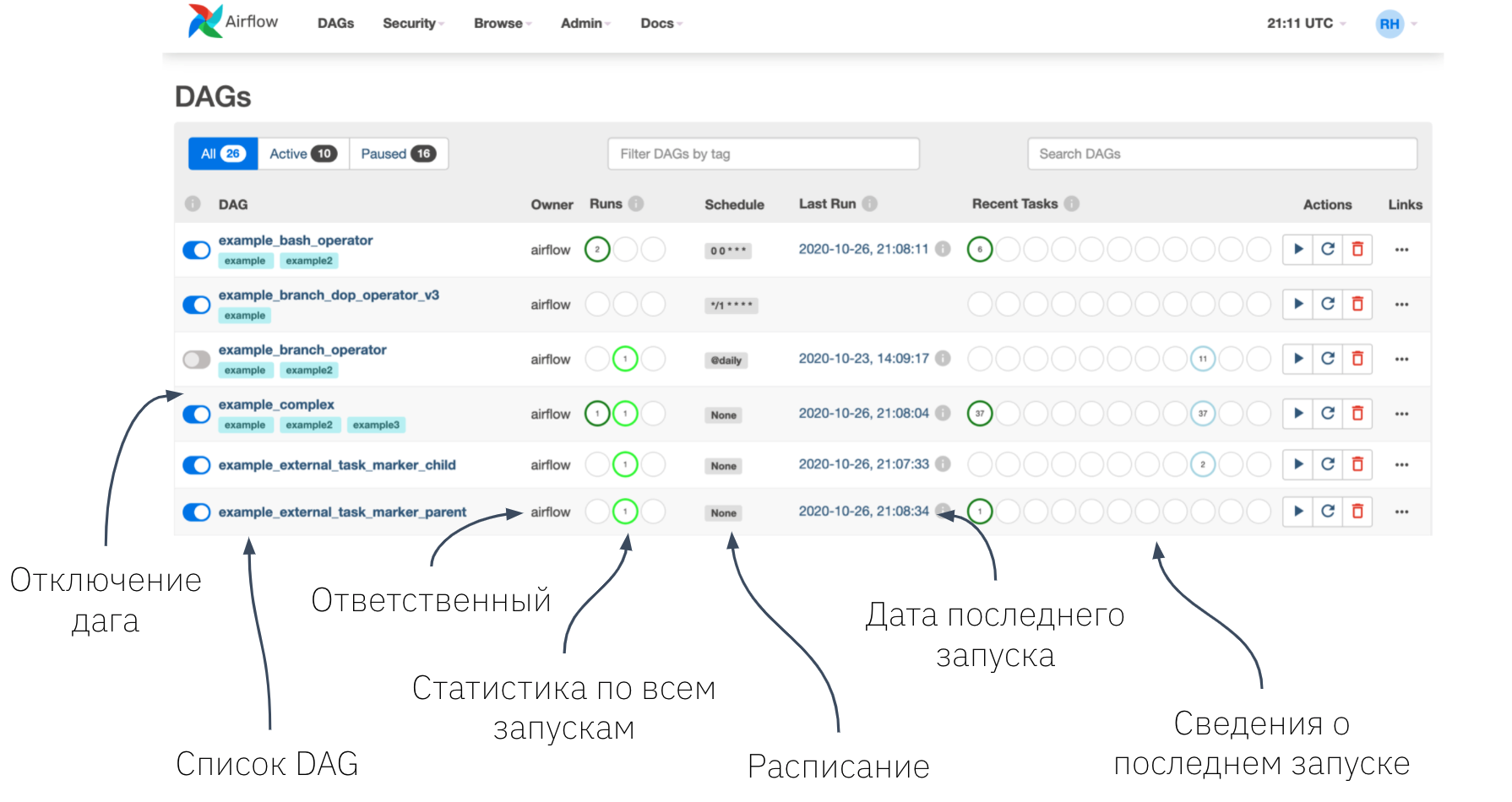Open links menu for example_bash_operator
Screen dimensions: 1512x802
(1402, 249)
